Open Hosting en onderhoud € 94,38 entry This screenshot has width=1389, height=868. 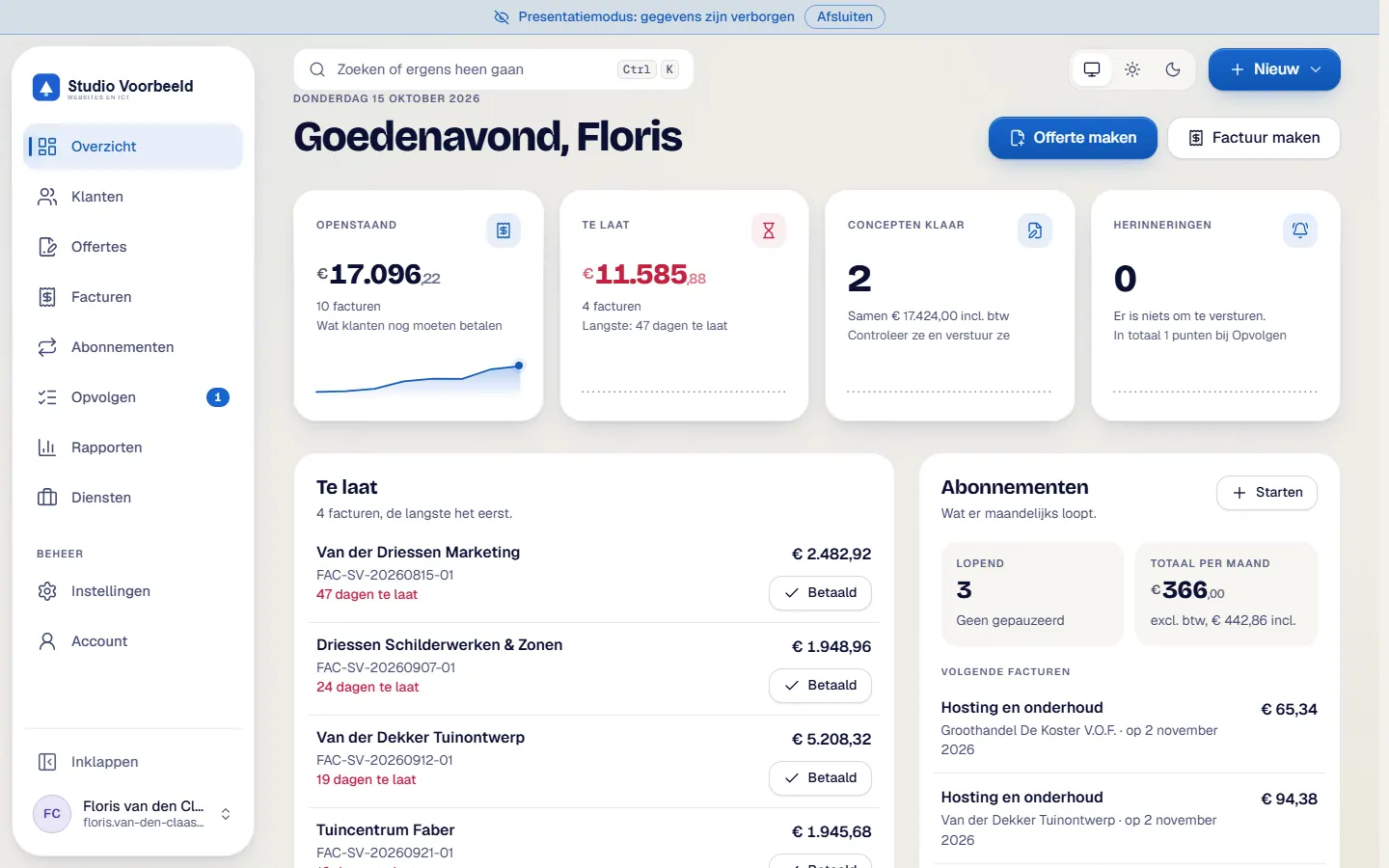(x=1129, y=819)
